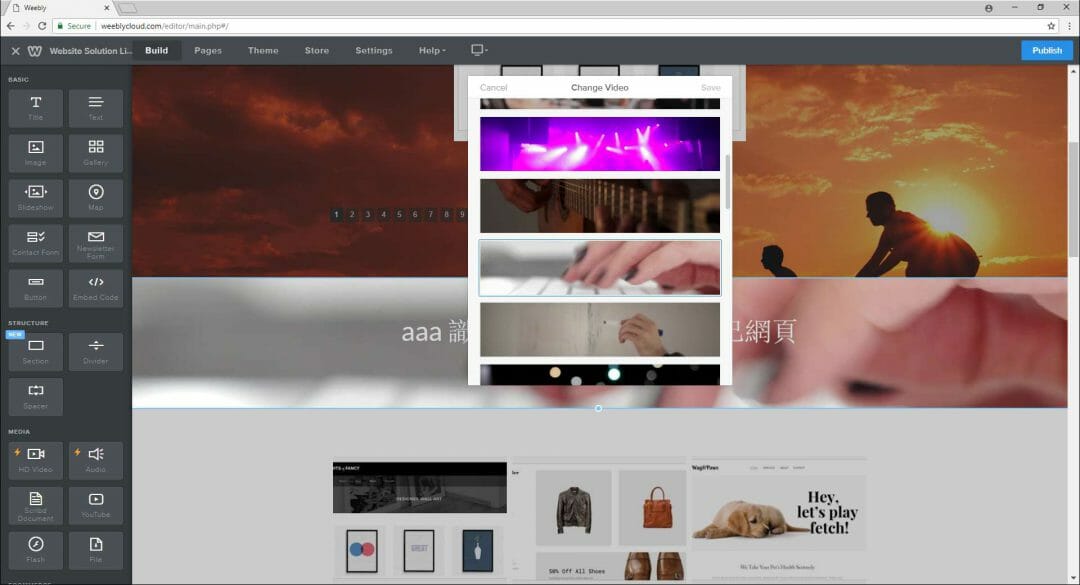This screenshot has width=1080, height=585.
Task: Click the HD Video element icon
Action: click(35, 459)
